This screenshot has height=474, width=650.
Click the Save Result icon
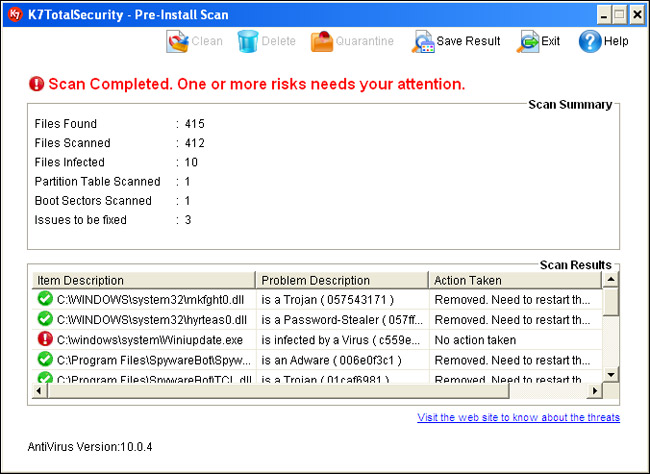tap(422, 41)
